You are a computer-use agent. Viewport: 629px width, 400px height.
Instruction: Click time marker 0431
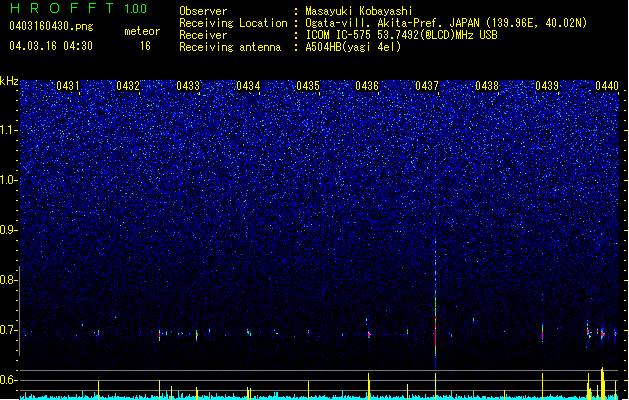click(68, 86)
